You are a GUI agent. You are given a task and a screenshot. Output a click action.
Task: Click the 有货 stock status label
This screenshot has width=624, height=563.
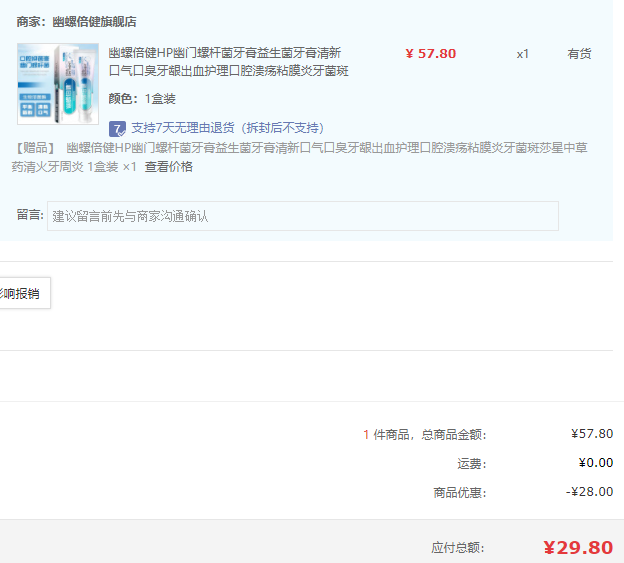click(x=579, y=54)
